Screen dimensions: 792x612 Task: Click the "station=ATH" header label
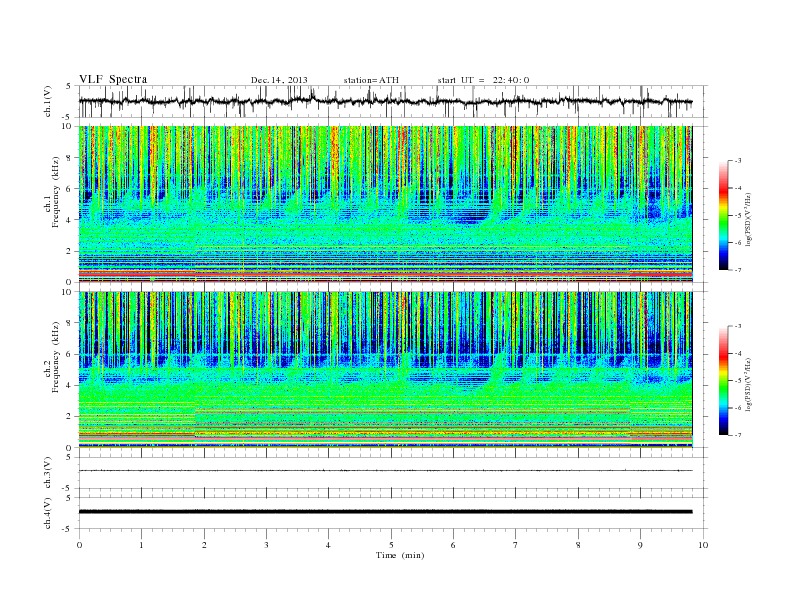click(x=371, y=80)
